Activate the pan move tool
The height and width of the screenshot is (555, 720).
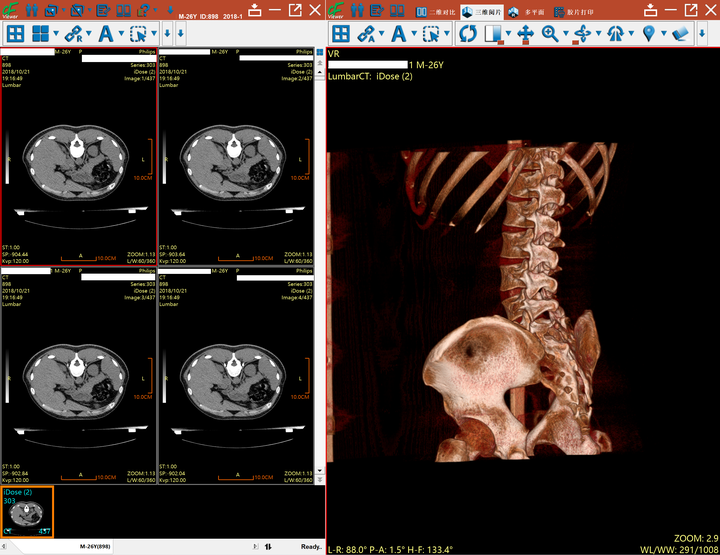click(x=525, y=34)
